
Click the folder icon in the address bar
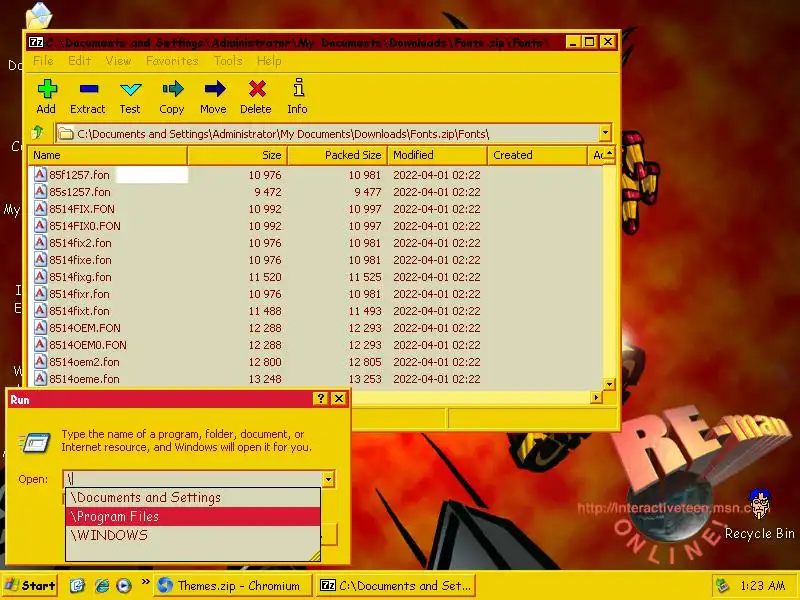point(65,134)
